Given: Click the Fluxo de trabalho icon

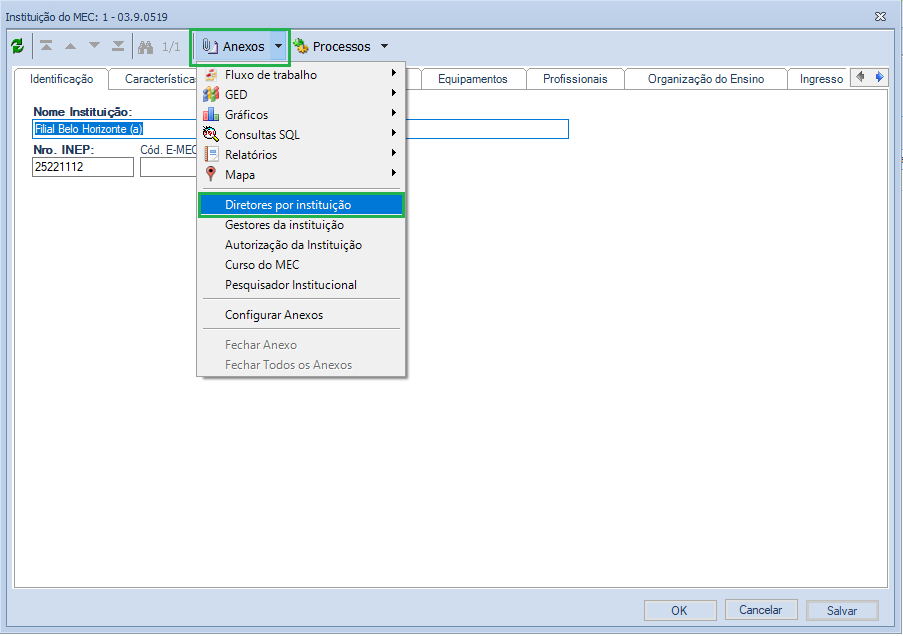Looking at the screenshot, I should (x=211, y=75).
